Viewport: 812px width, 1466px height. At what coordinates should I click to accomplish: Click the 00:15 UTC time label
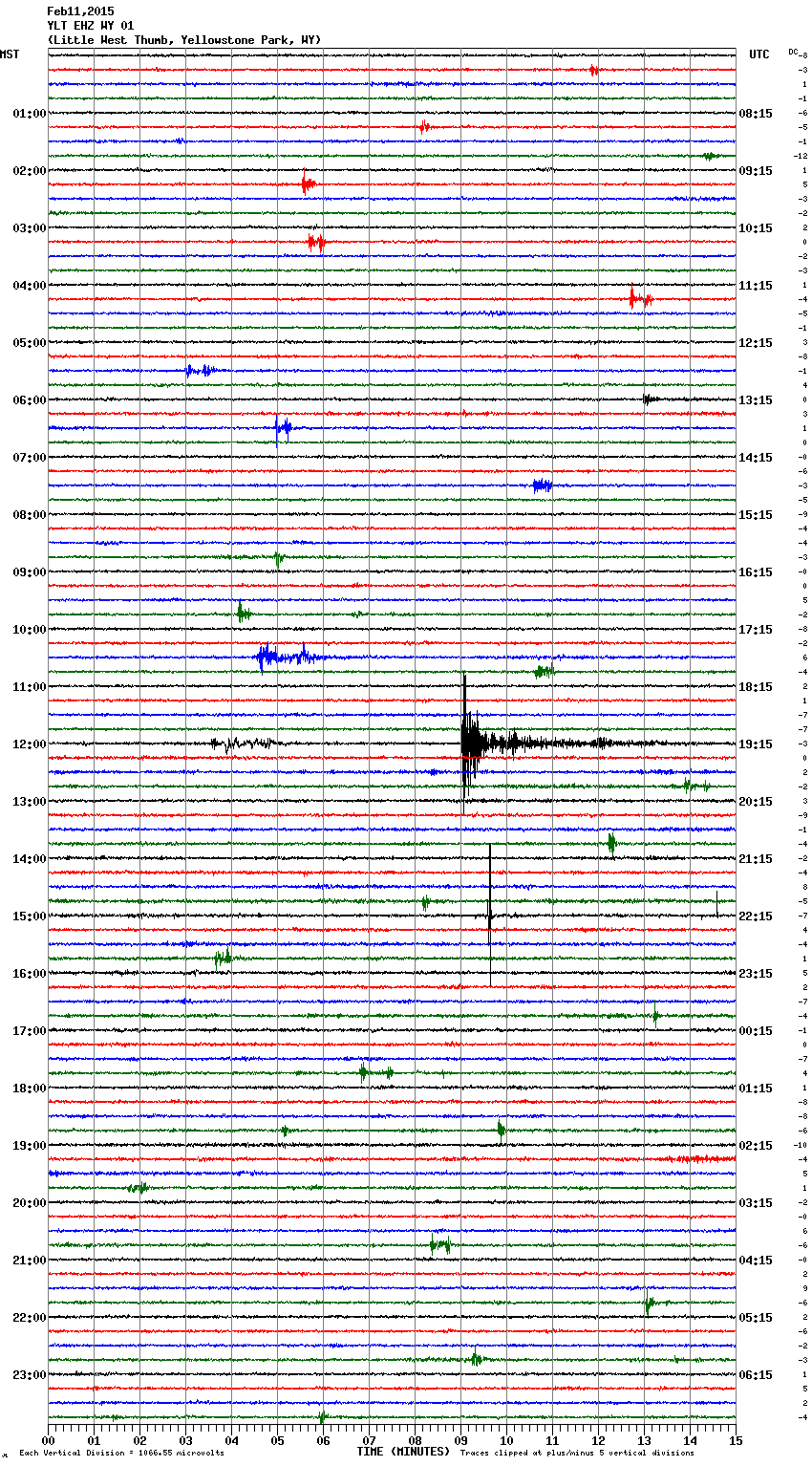point(756,1031)
